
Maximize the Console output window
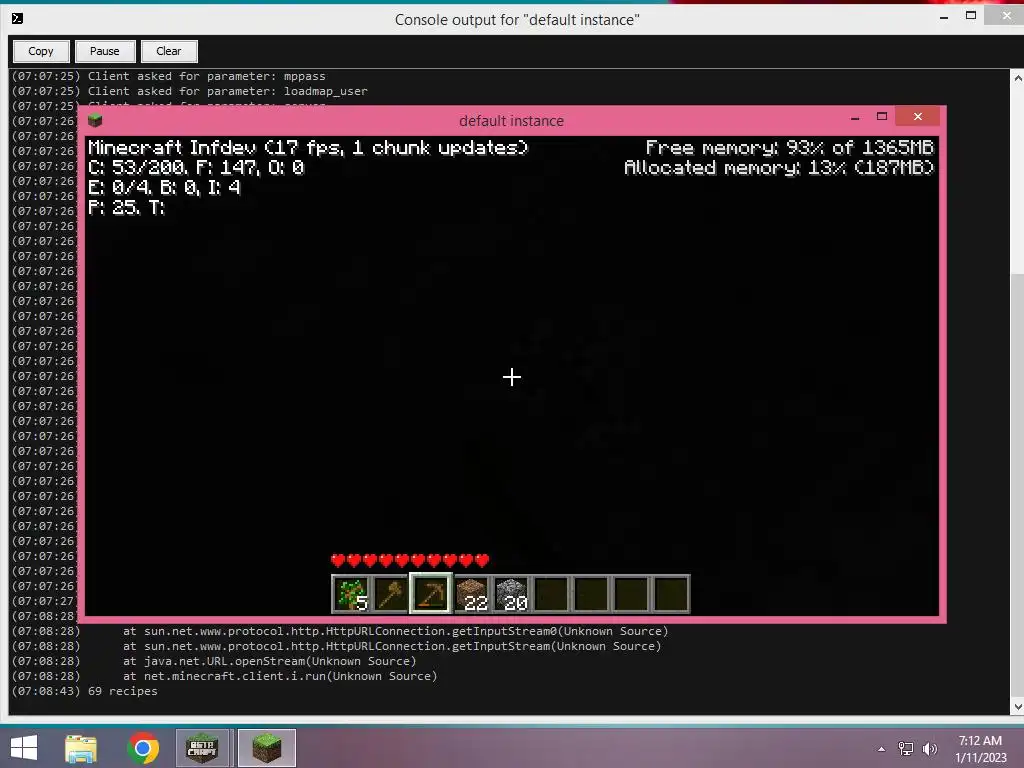pos(971,16)
